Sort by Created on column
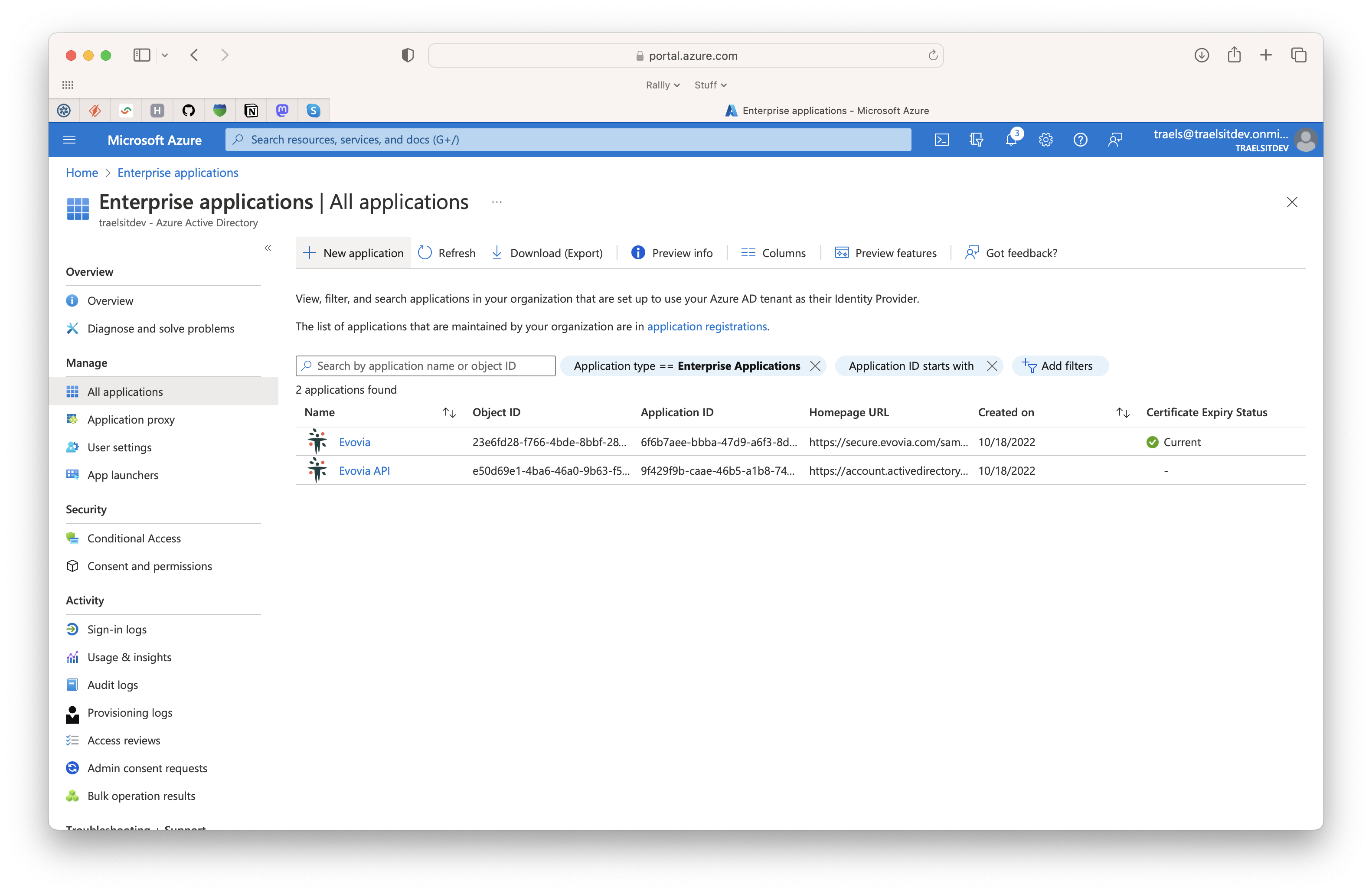 [1122, 412]
